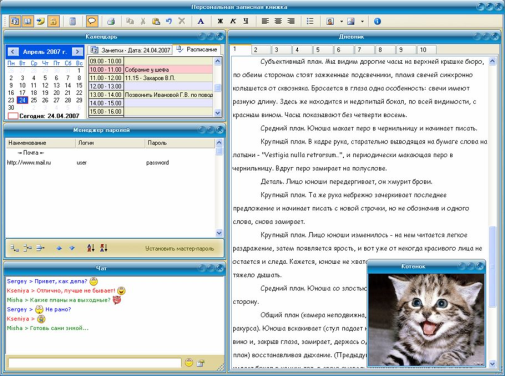Open dropdown arrow beside save picture icon
The height and width of the screenshot is (376, 505).
tap(362, 22)
